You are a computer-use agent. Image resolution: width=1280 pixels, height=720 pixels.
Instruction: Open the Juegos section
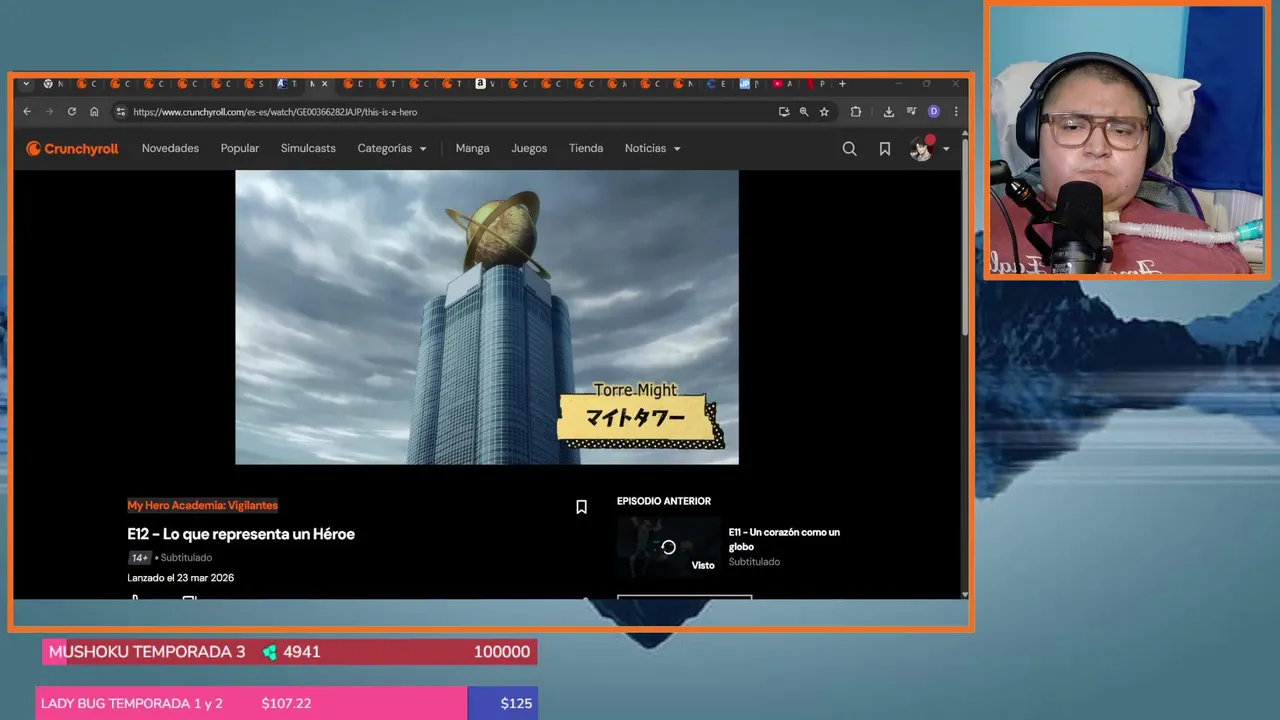[x=529, y=148]
